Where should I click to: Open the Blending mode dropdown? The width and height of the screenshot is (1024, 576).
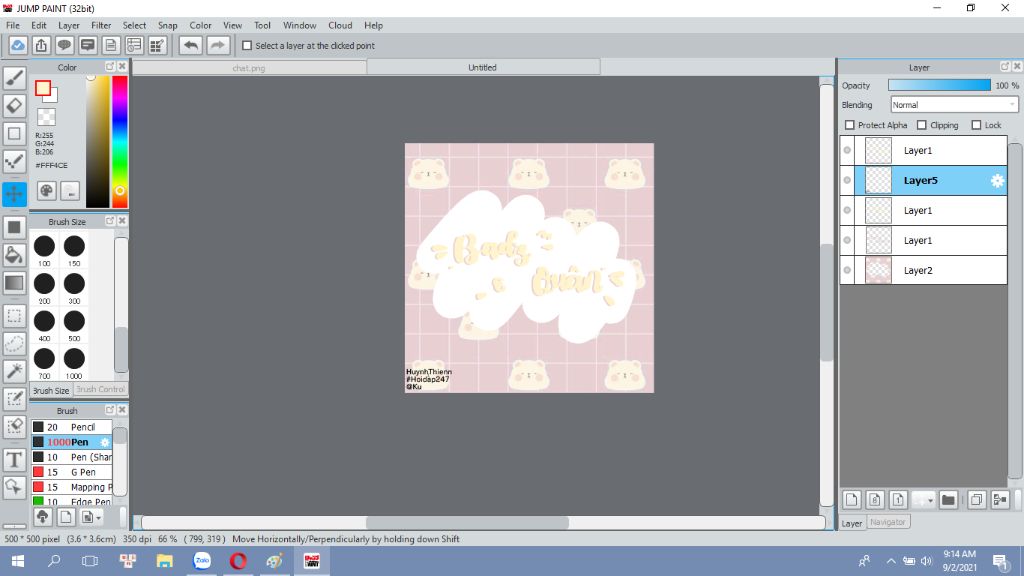pyautogui.click(x=954, y=104)
